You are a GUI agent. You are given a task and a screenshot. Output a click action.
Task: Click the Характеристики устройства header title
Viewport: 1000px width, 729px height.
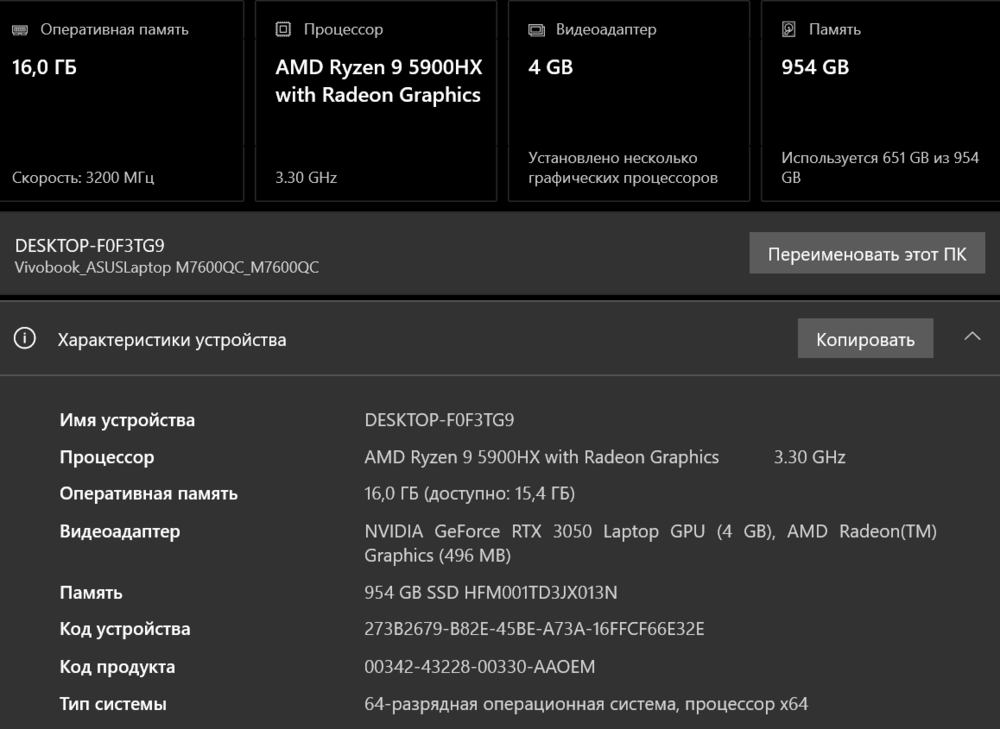[172, 340]
